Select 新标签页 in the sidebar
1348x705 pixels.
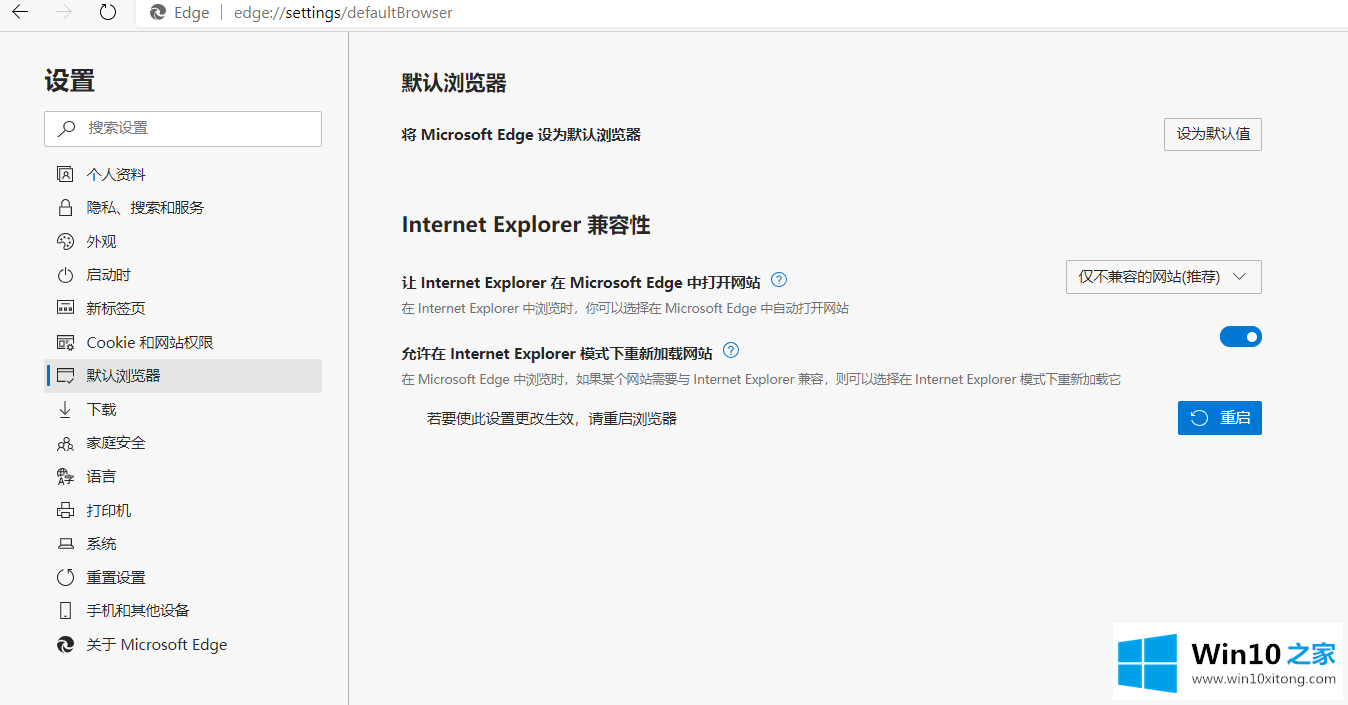[183, 308]
